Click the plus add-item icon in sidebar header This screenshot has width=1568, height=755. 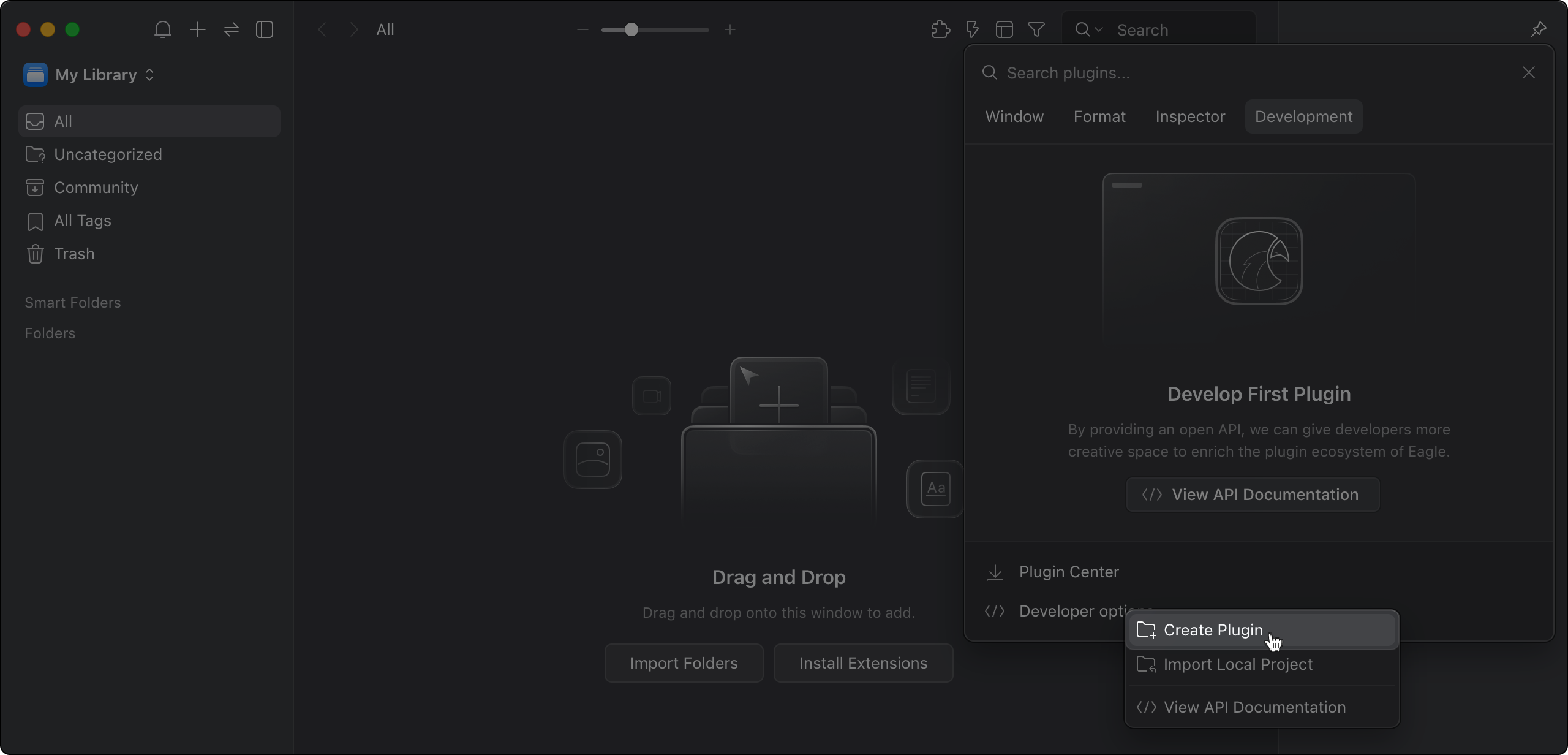[197, 29]
